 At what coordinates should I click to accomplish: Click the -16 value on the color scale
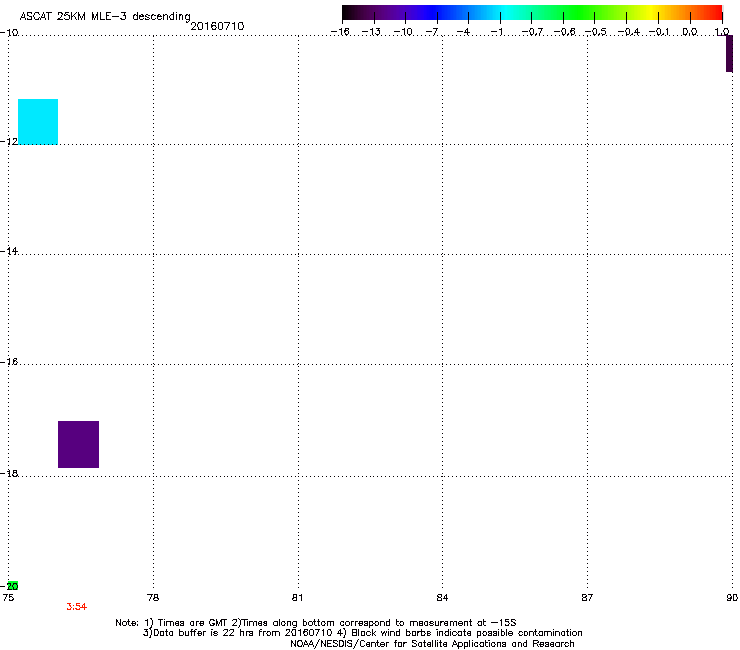pyautogui.click(x=340, y=32)
